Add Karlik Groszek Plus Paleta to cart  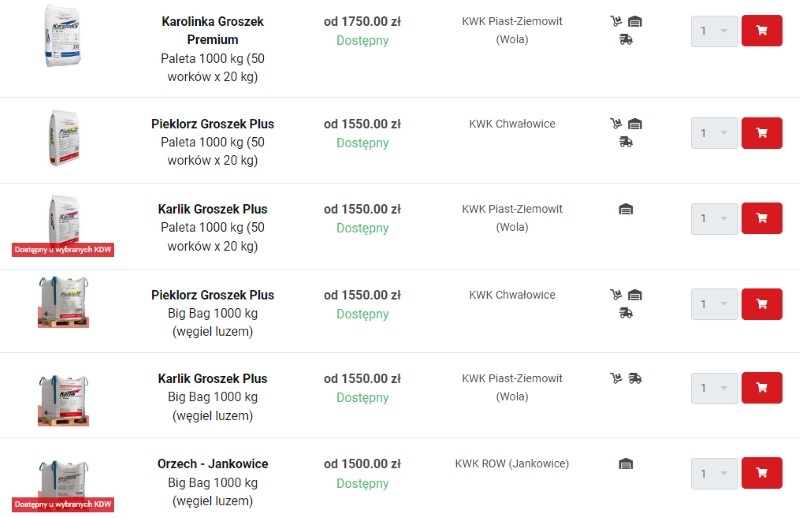coord(761,218)
